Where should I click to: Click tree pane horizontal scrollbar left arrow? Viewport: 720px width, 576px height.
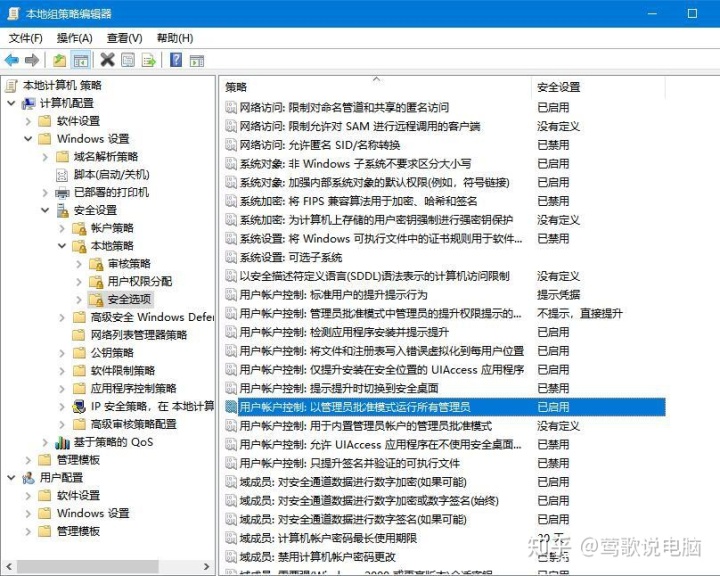click(8, 566)
